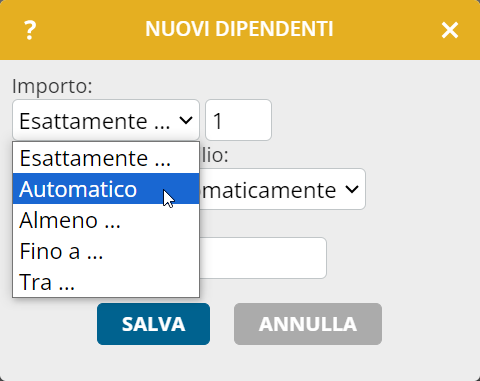Focus the amount field containing 1

[x=238, y=120]
